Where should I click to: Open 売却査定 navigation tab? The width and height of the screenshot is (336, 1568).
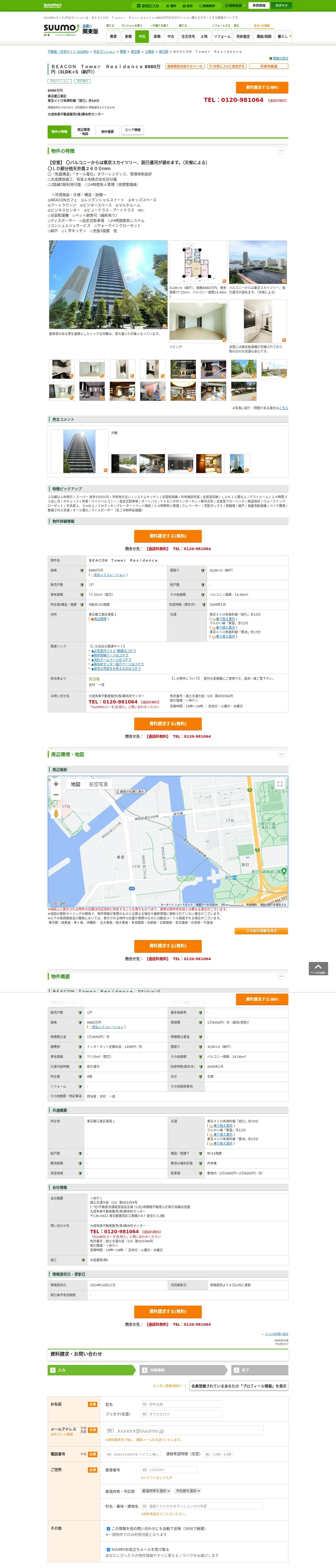coord(243,37)
